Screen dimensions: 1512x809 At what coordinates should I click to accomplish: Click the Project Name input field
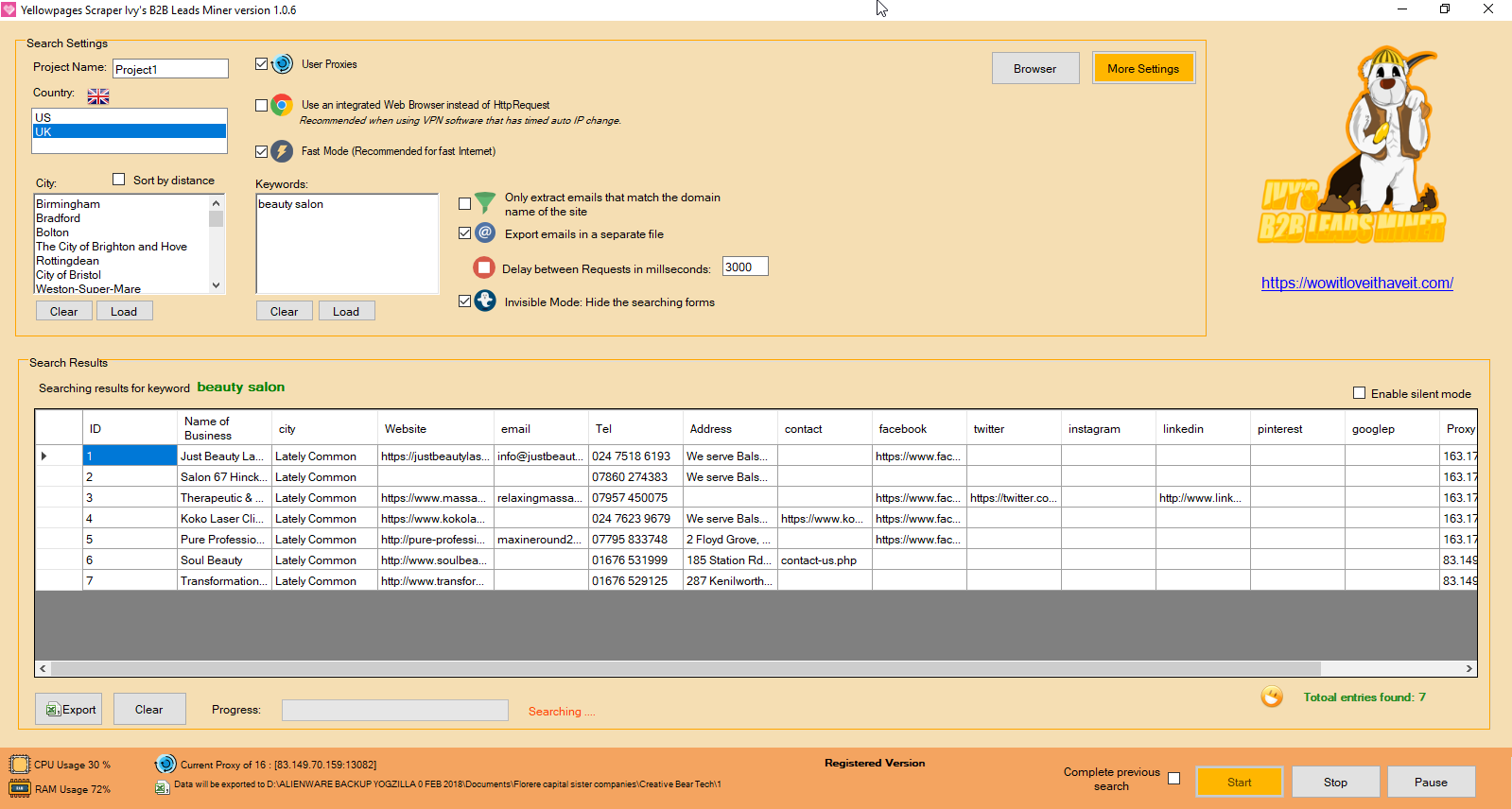coord(171,69)
